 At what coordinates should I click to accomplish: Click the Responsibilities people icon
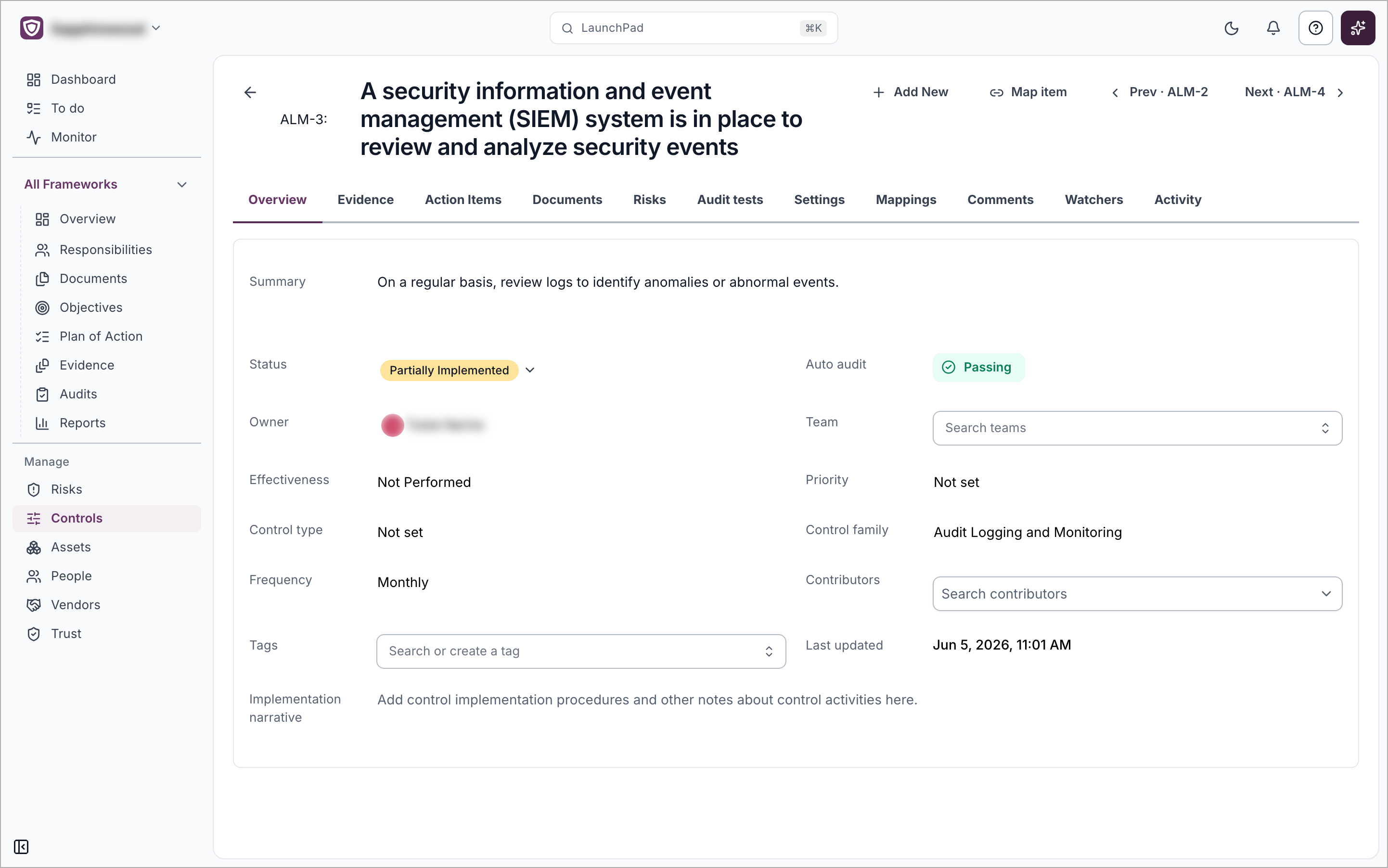tap(42, 250)
